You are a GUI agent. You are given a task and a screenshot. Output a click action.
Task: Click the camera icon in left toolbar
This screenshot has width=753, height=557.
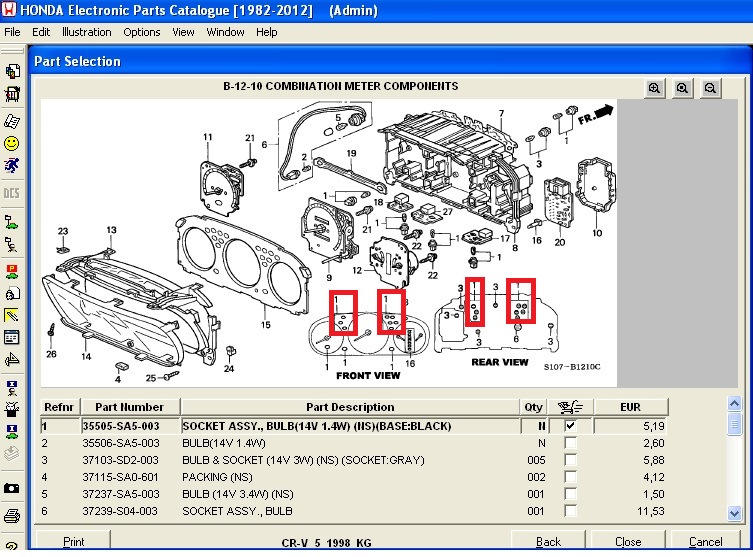[x=12, y=488]
